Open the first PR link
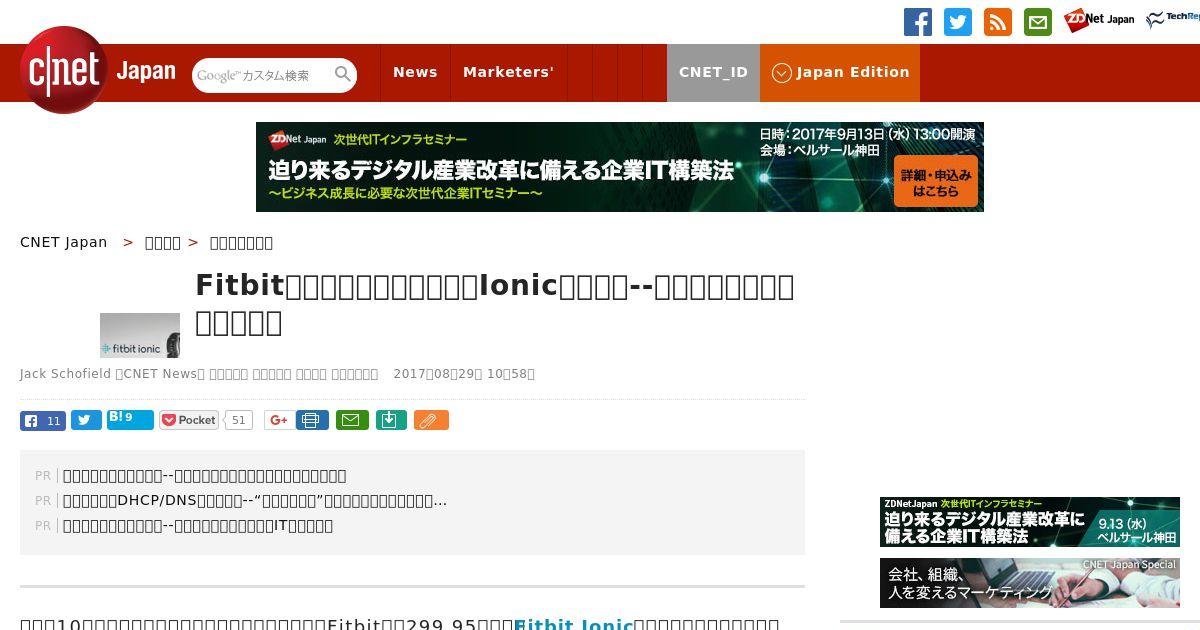This screenshot has height=630, width=1200. coord(204,476)
